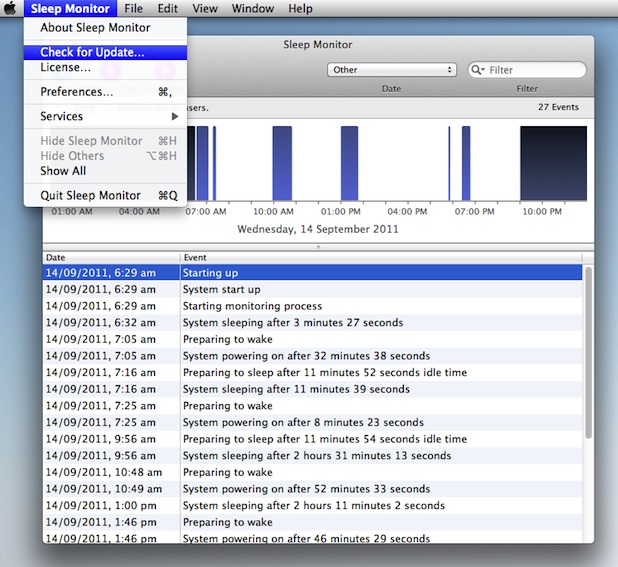Click the Date column header

tap(111, 258)
